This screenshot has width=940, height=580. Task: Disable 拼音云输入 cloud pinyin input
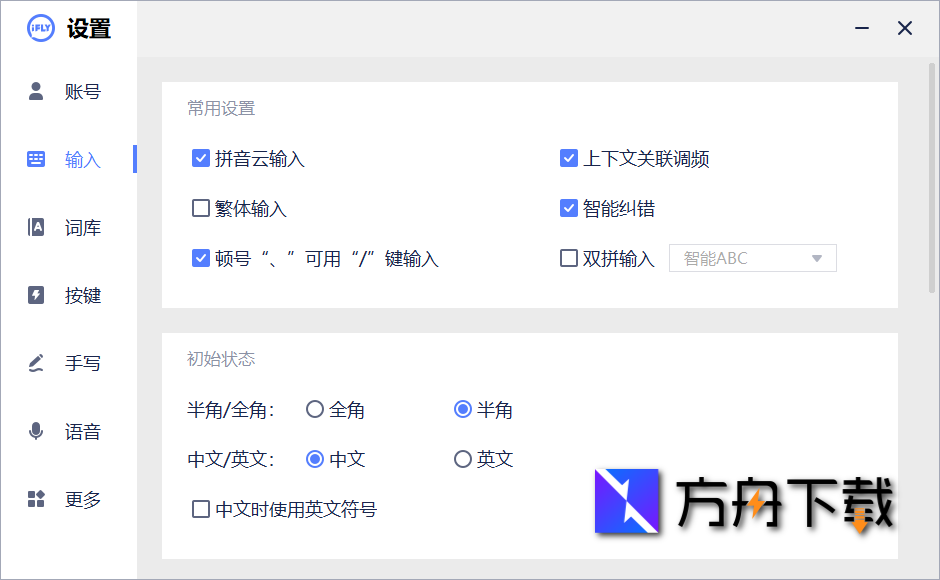(200, 158)
